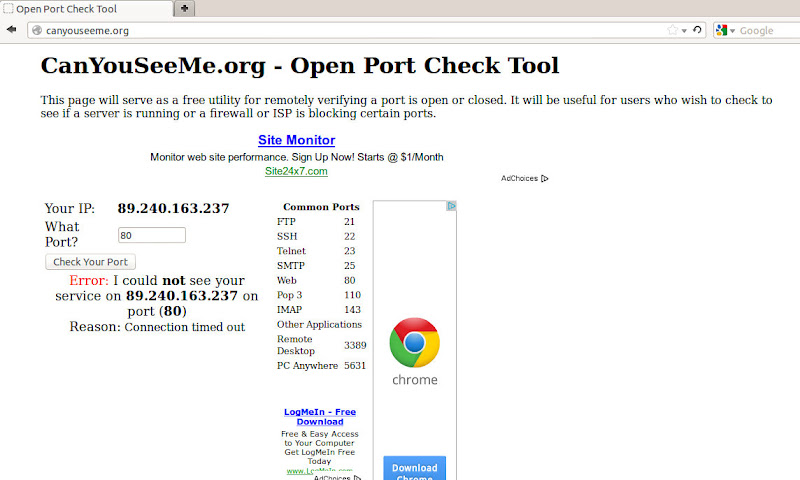Click the chrome wordmark in the ad
Viewport: 800px width, 480px height.
pos(414,380)
